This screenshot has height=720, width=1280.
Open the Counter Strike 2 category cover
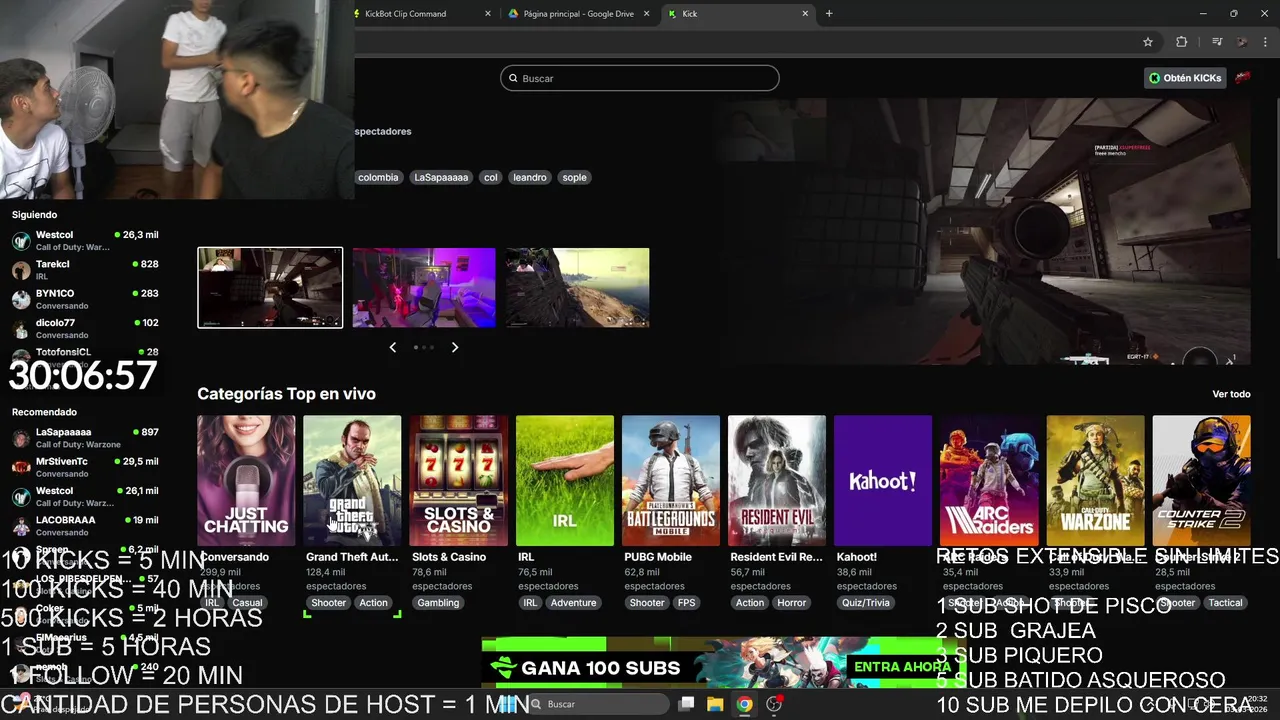pos(1201,481)
